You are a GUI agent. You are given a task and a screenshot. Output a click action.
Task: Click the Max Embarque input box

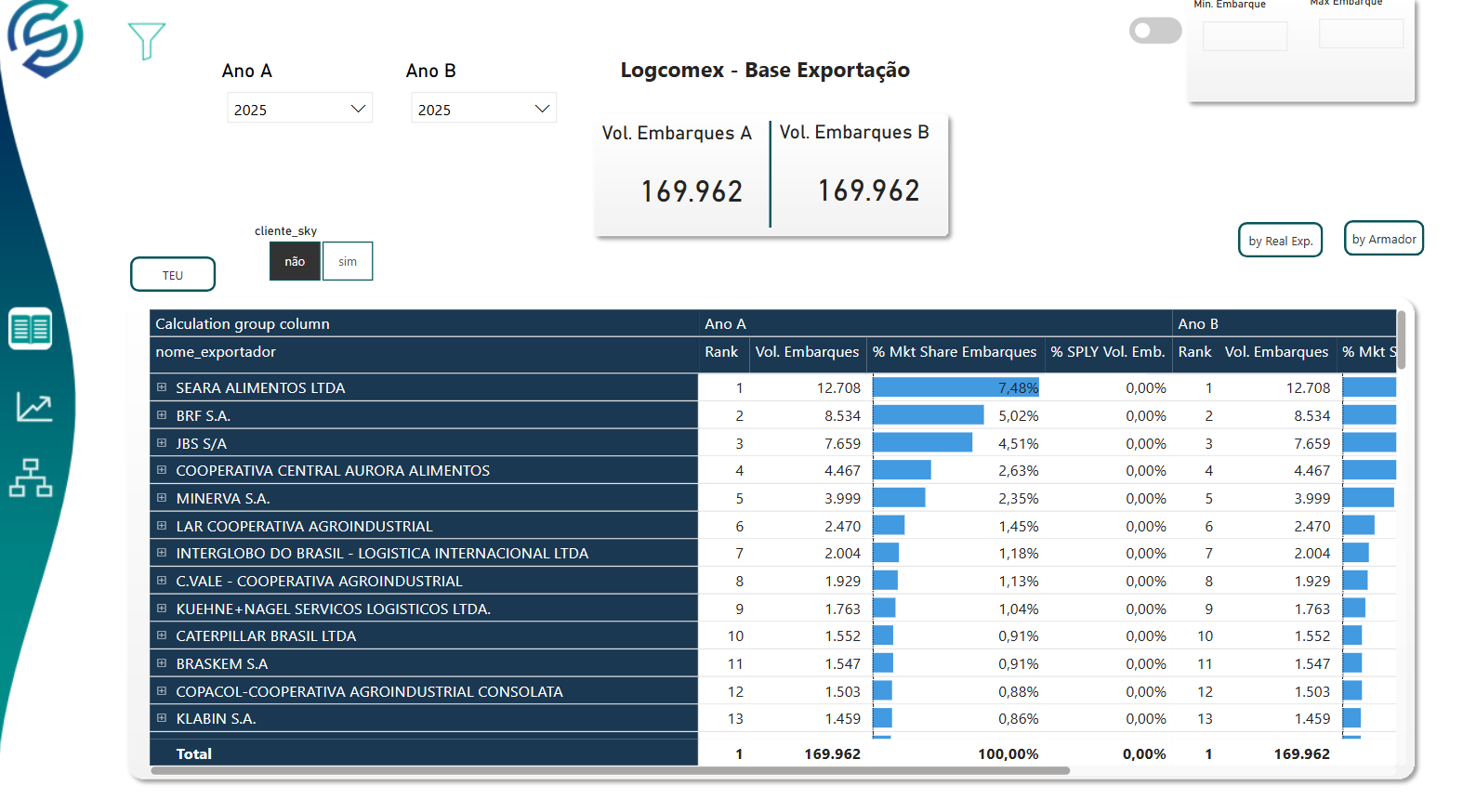click(x=1362, y=33)
